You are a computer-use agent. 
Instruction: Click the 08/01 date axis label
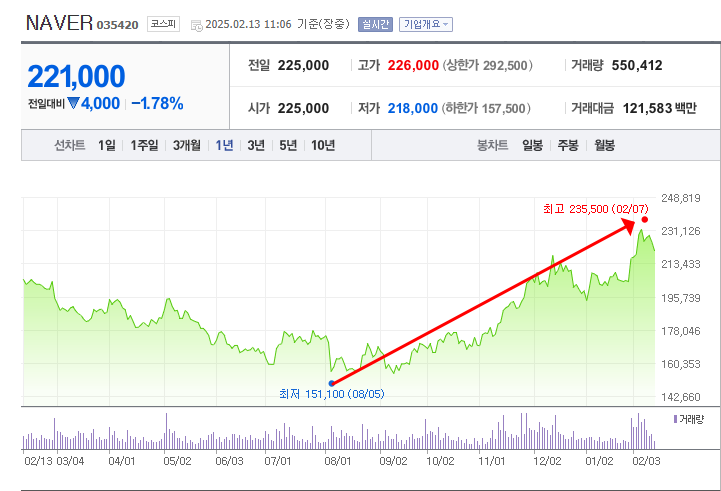click(338, 461)
